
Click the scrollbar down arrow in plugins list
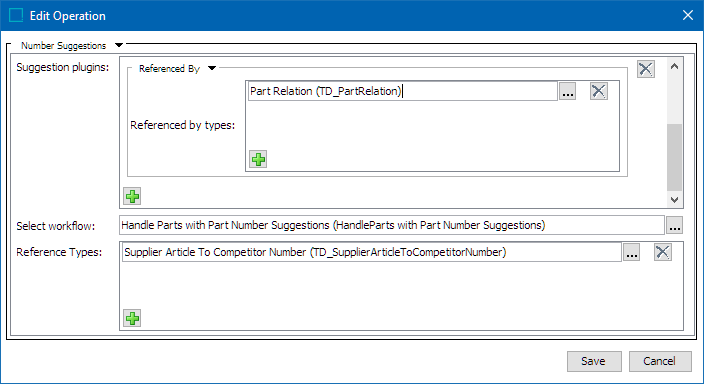click(x=674, y=199)
